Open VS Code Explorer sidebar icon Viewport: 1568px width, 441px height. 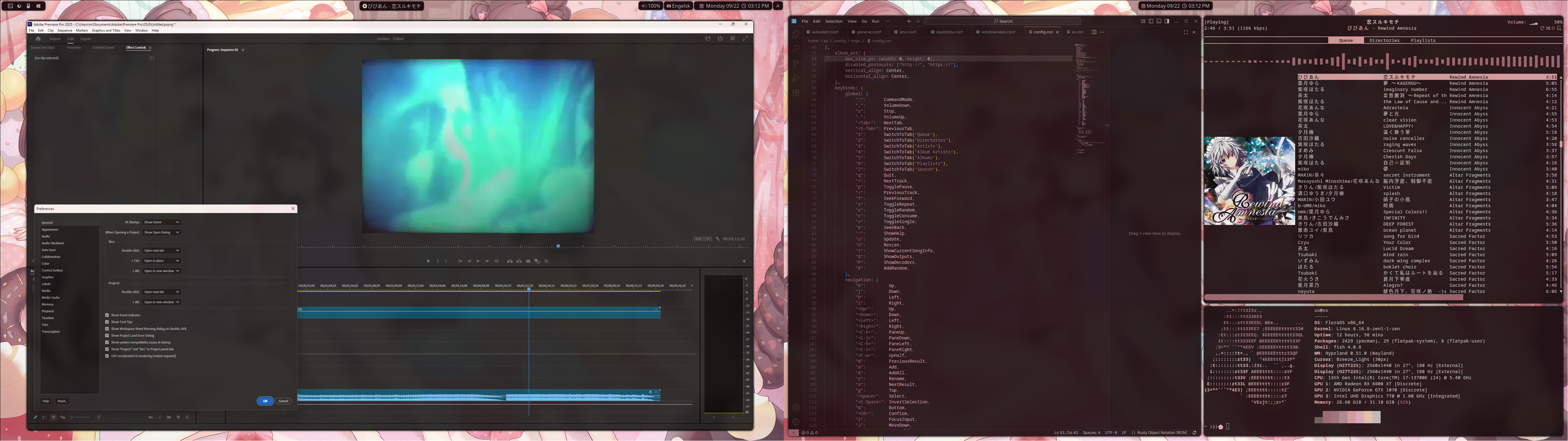(795, 33)
